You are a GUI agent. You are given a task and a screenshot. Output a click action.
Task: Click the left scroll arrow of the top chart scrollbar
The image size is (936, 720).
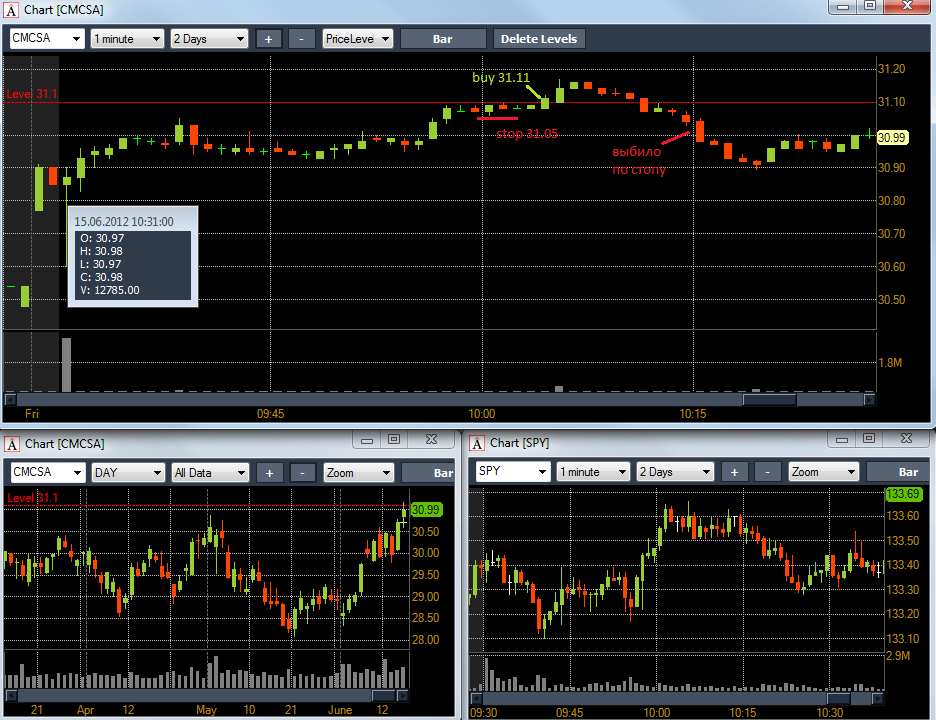pyautogui.click(x=10, y=399)
